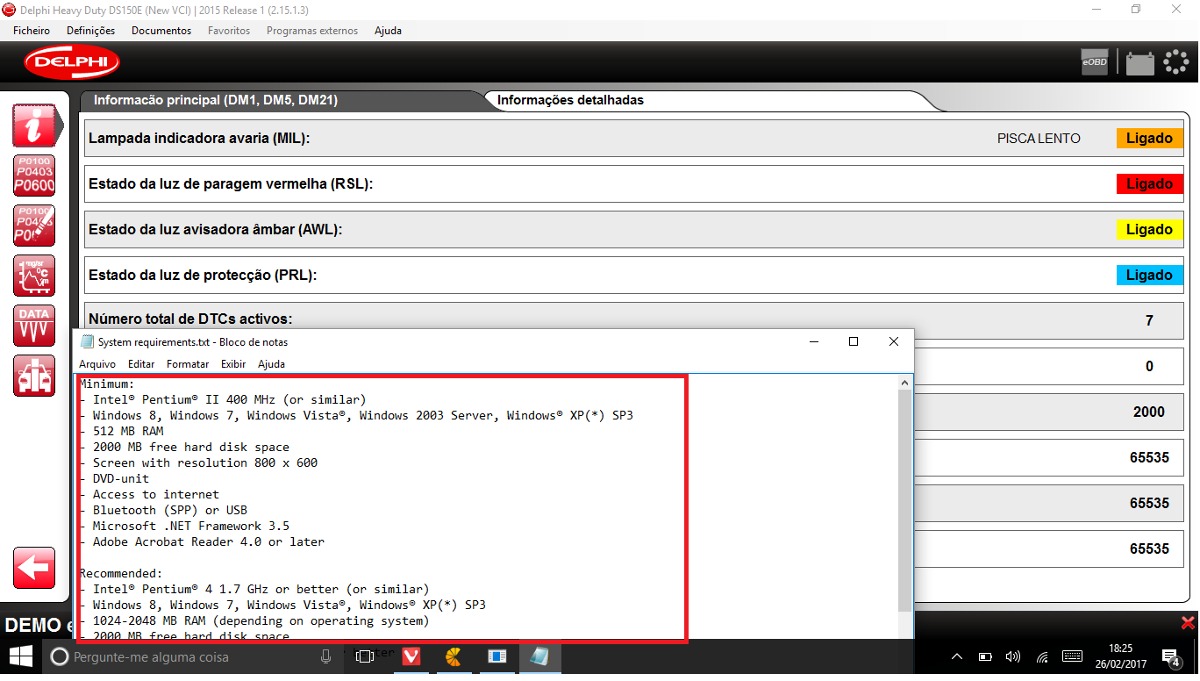Open the orange circular app on taskbar

[453, 657]
